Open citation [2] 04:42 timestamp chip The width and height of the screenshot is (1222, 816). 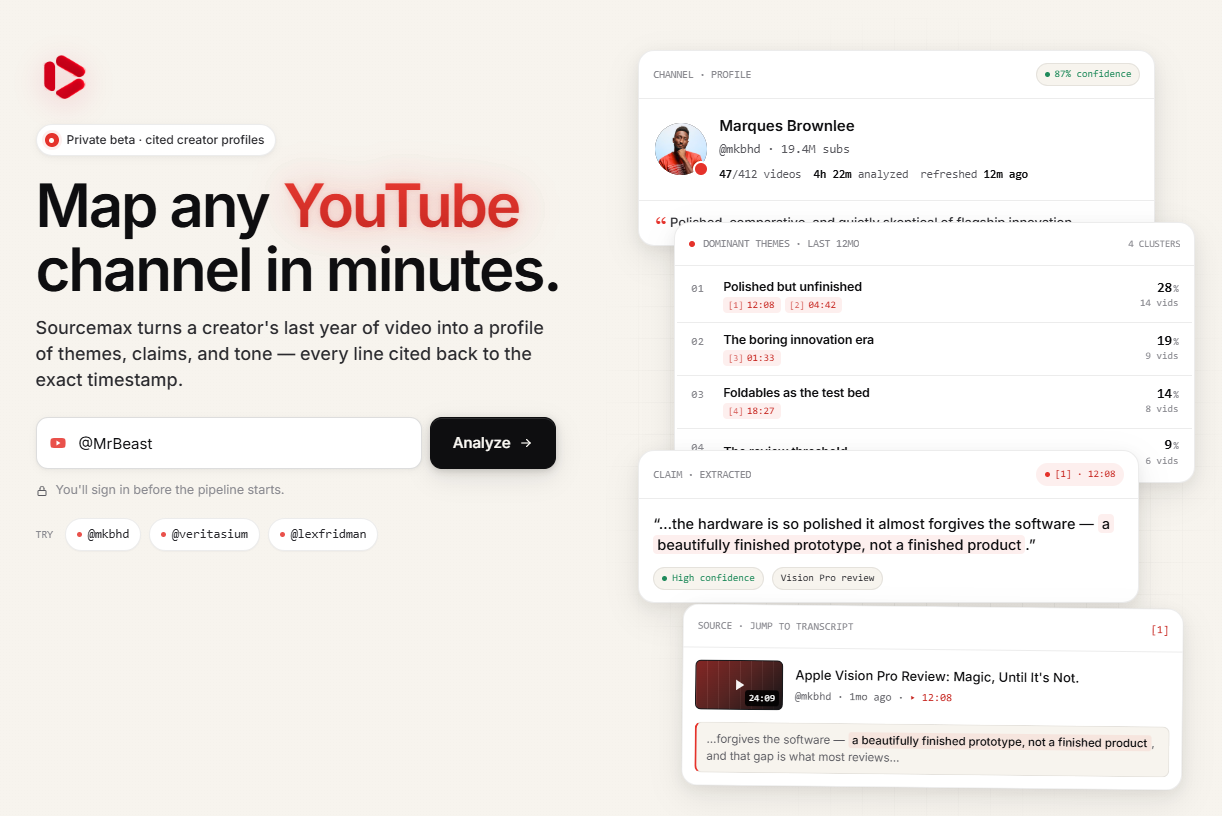pos(813,305)
